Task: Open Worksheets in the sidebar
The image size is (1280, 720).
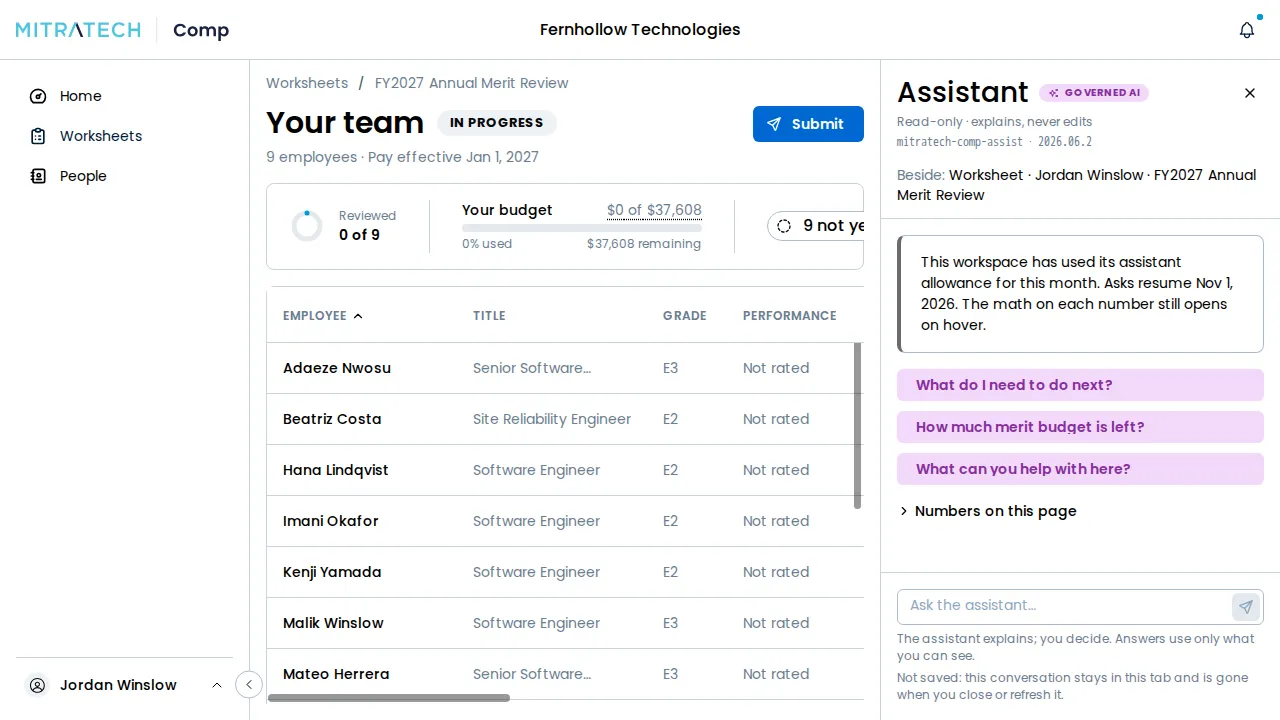Action: pos(124,136)
